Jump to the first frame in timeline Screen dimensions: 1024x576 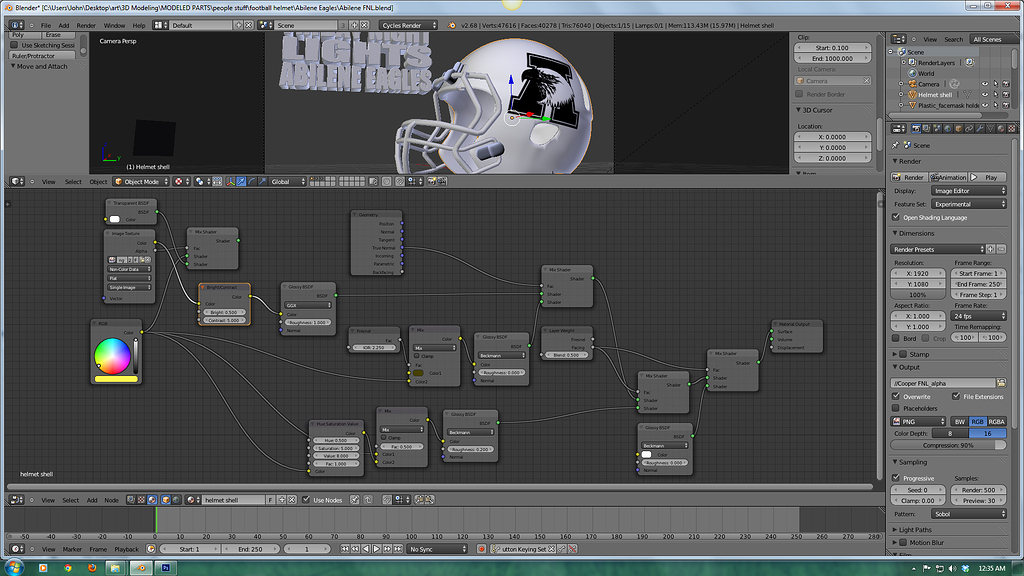click(x=345, y=549)
